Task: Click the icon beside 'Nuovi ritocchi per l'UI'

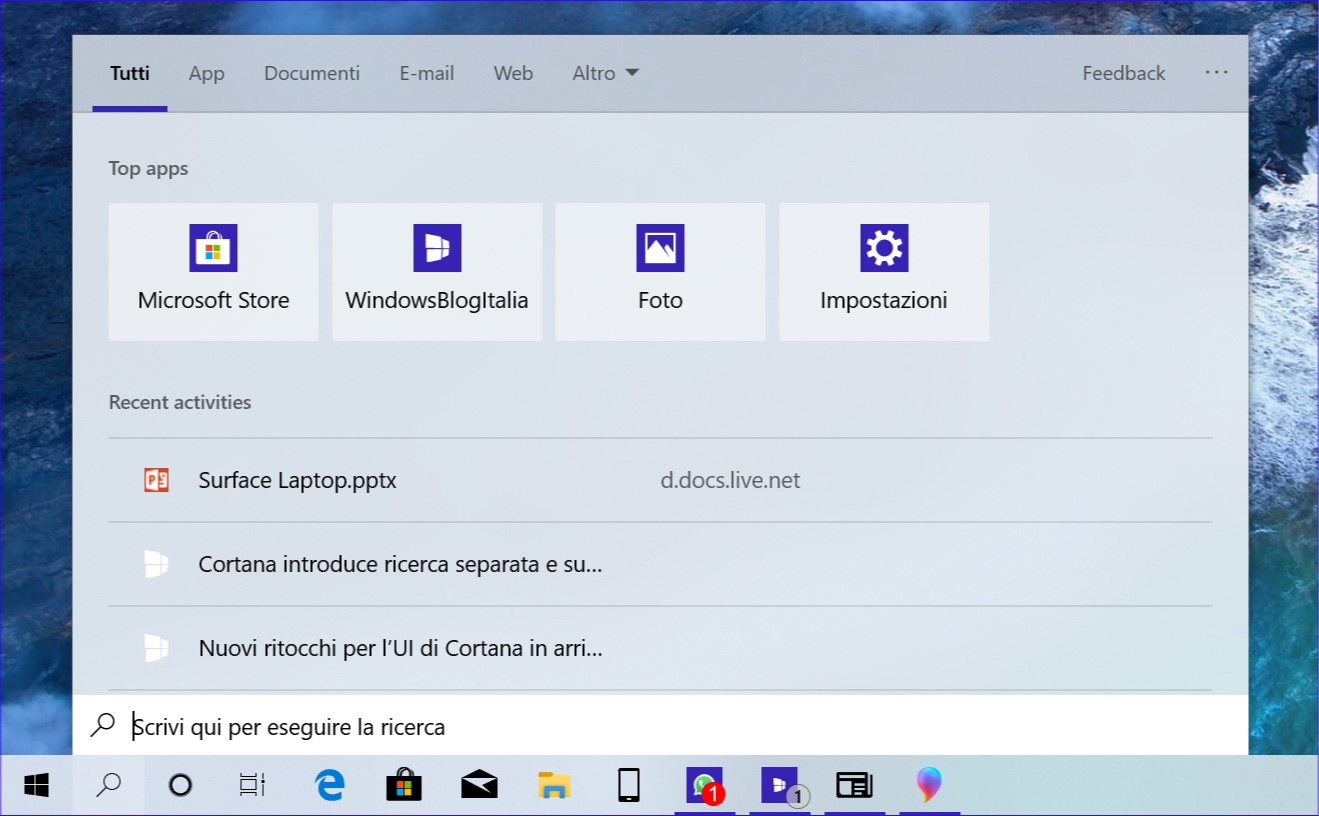Action: (x=156, y=648)
